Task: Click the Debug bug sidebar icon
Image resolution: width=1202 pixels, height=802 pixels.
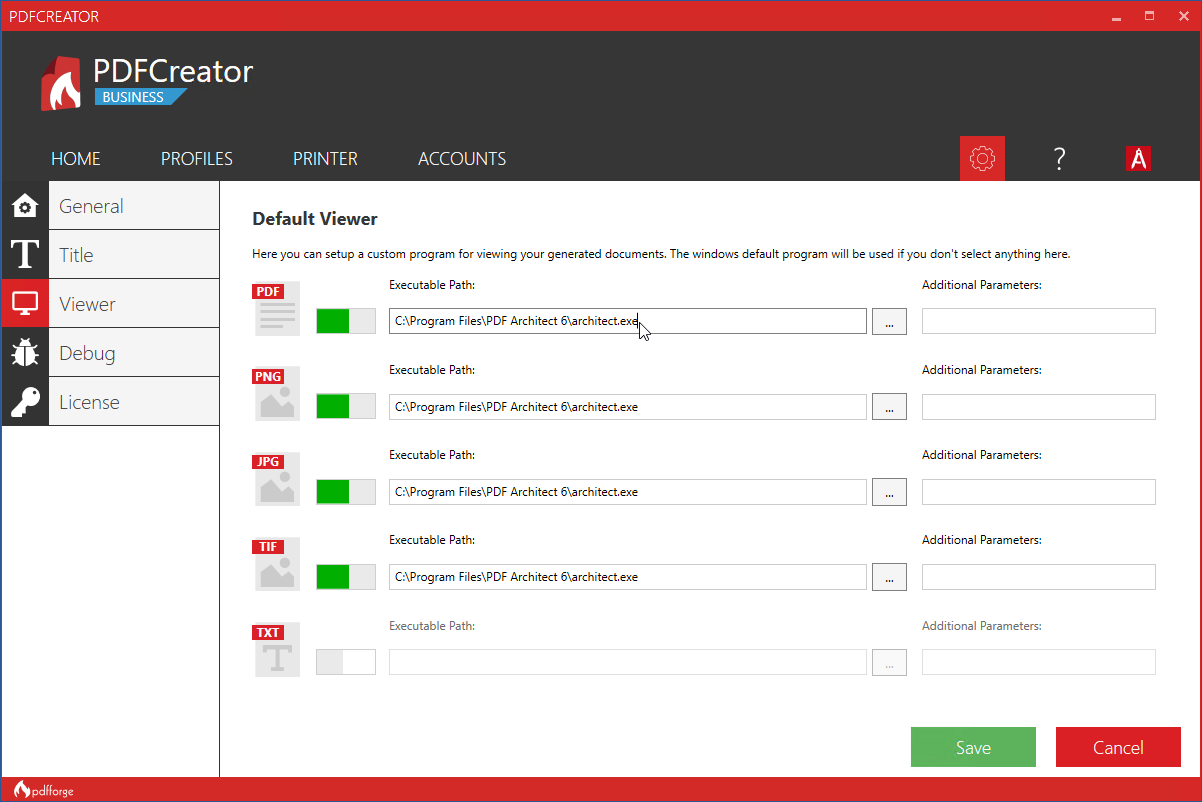Action: 25,353
